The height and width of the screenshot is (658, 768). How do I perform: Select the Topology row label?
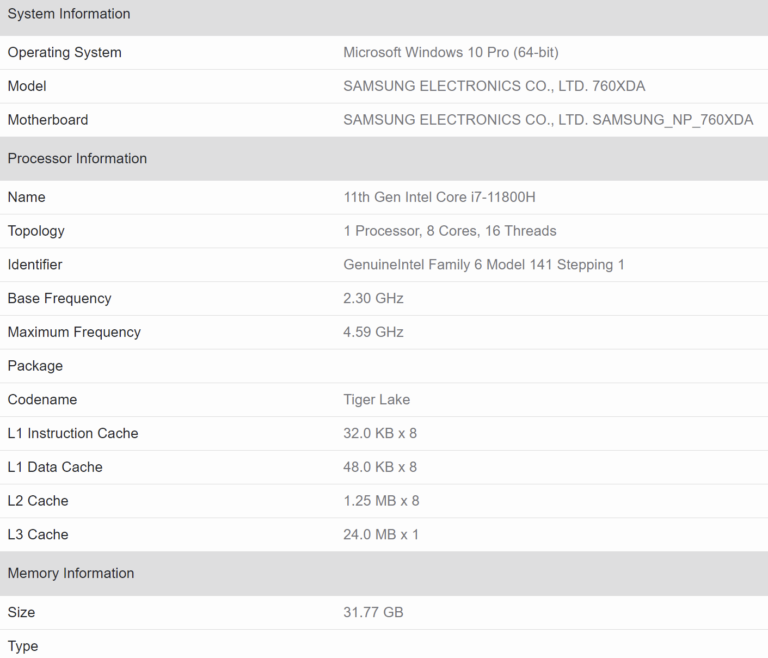pos(36,231)
